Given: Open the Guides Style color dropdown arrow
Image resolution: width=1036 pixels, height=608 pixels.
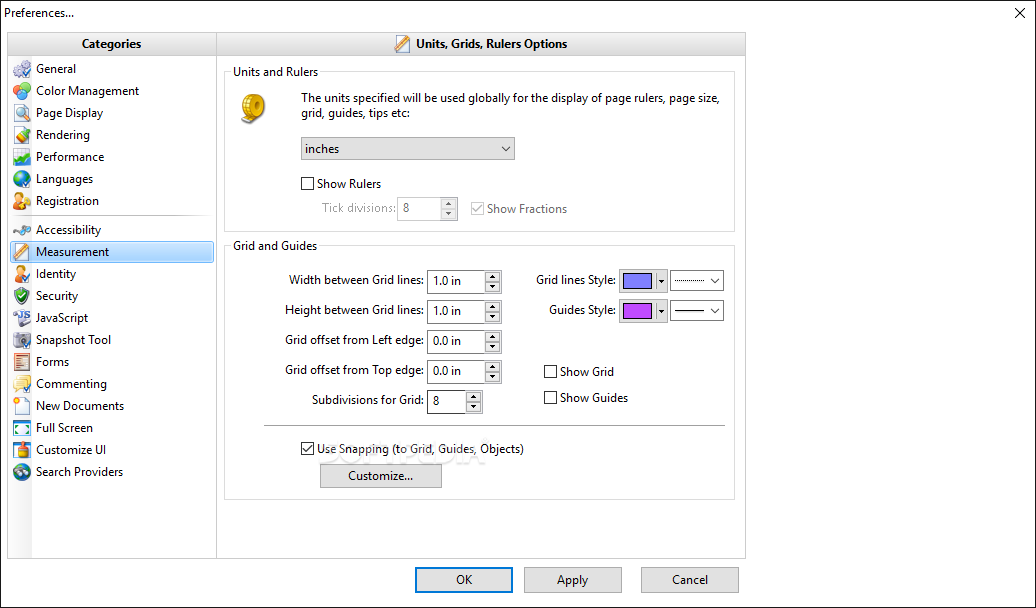Looking at the screenshot, I should pyautogui.click(x=661, y=311).
